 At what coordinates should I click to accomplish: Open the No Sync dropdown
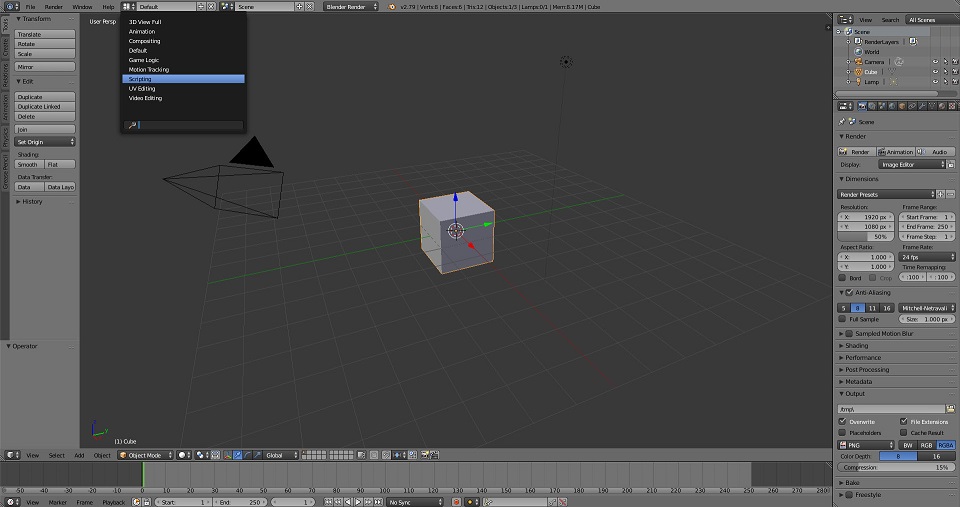[x=414, y=502]
